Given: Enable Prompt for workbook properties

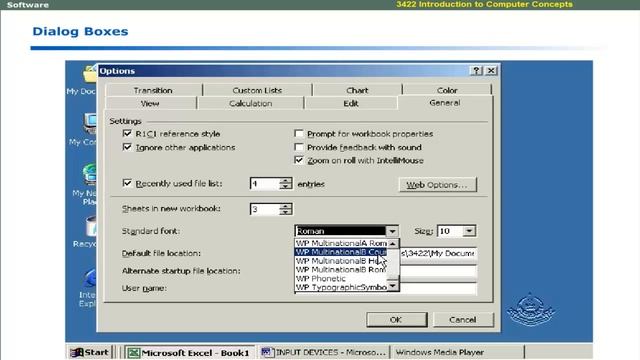Looking at the screenshot, I should [x=299, y=133].
